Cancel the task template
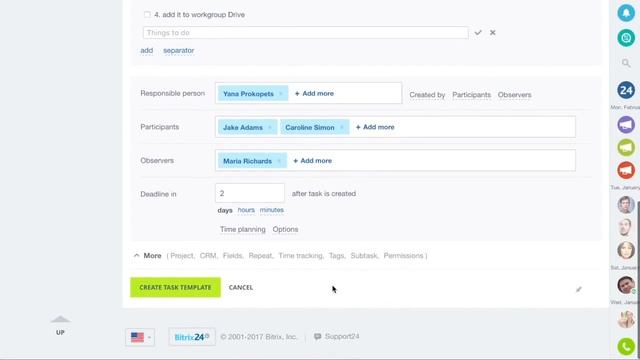The width and height of the screenshot is (640, 360). (x=241, y=287)
